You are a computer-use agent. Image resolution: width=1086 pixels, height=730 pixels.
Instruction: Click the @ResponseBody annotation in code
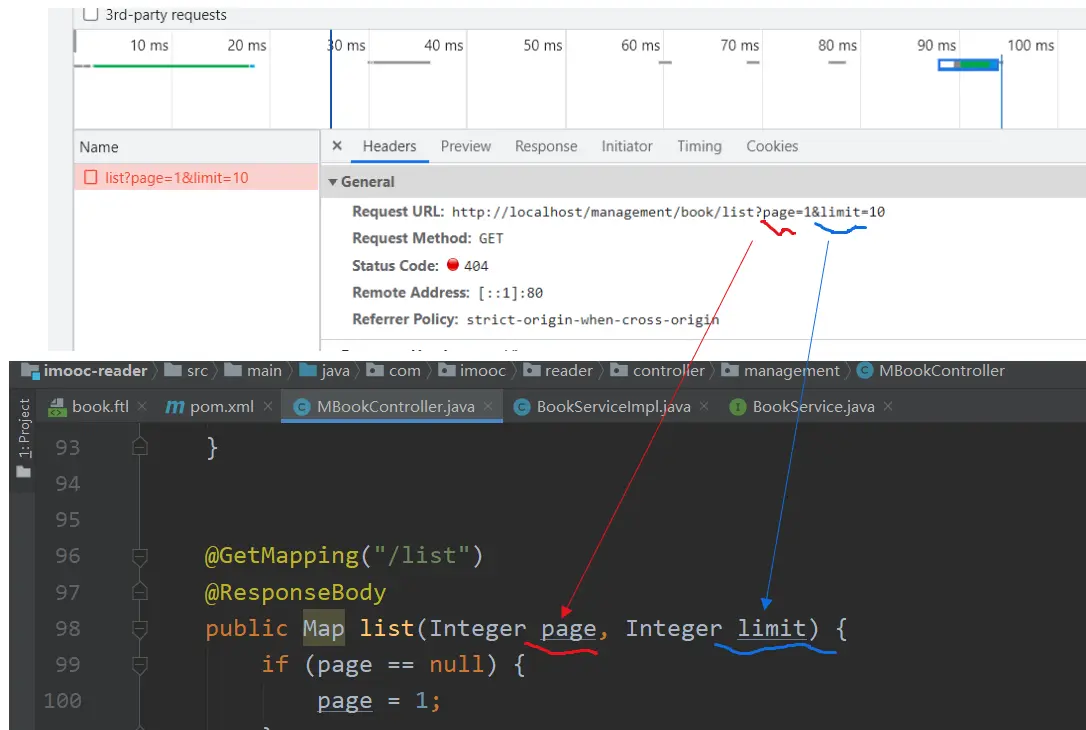(295, 592)
